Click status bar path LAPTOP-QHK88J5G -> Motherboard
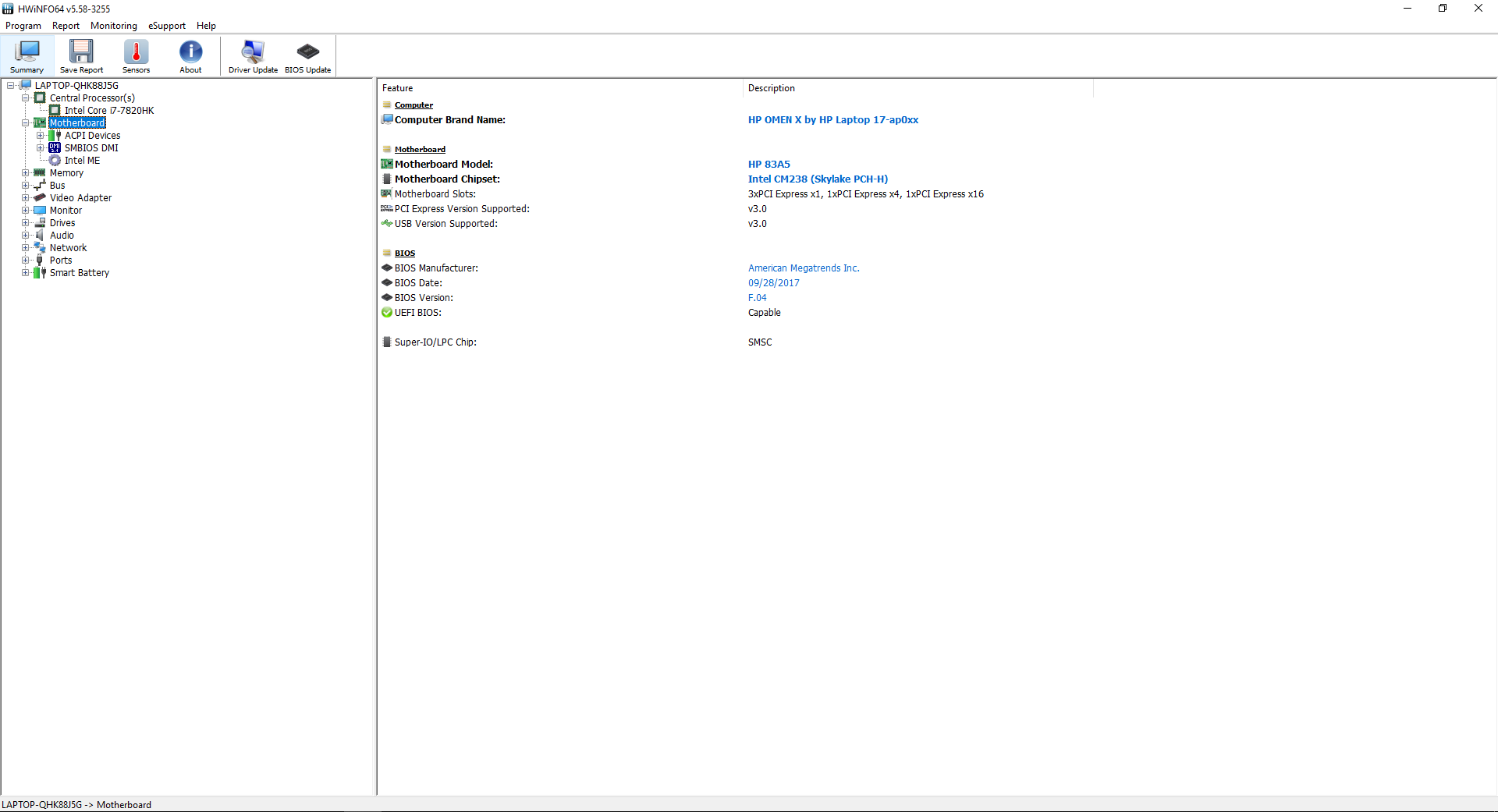The image size is (1498, 812). pos(76,805)
